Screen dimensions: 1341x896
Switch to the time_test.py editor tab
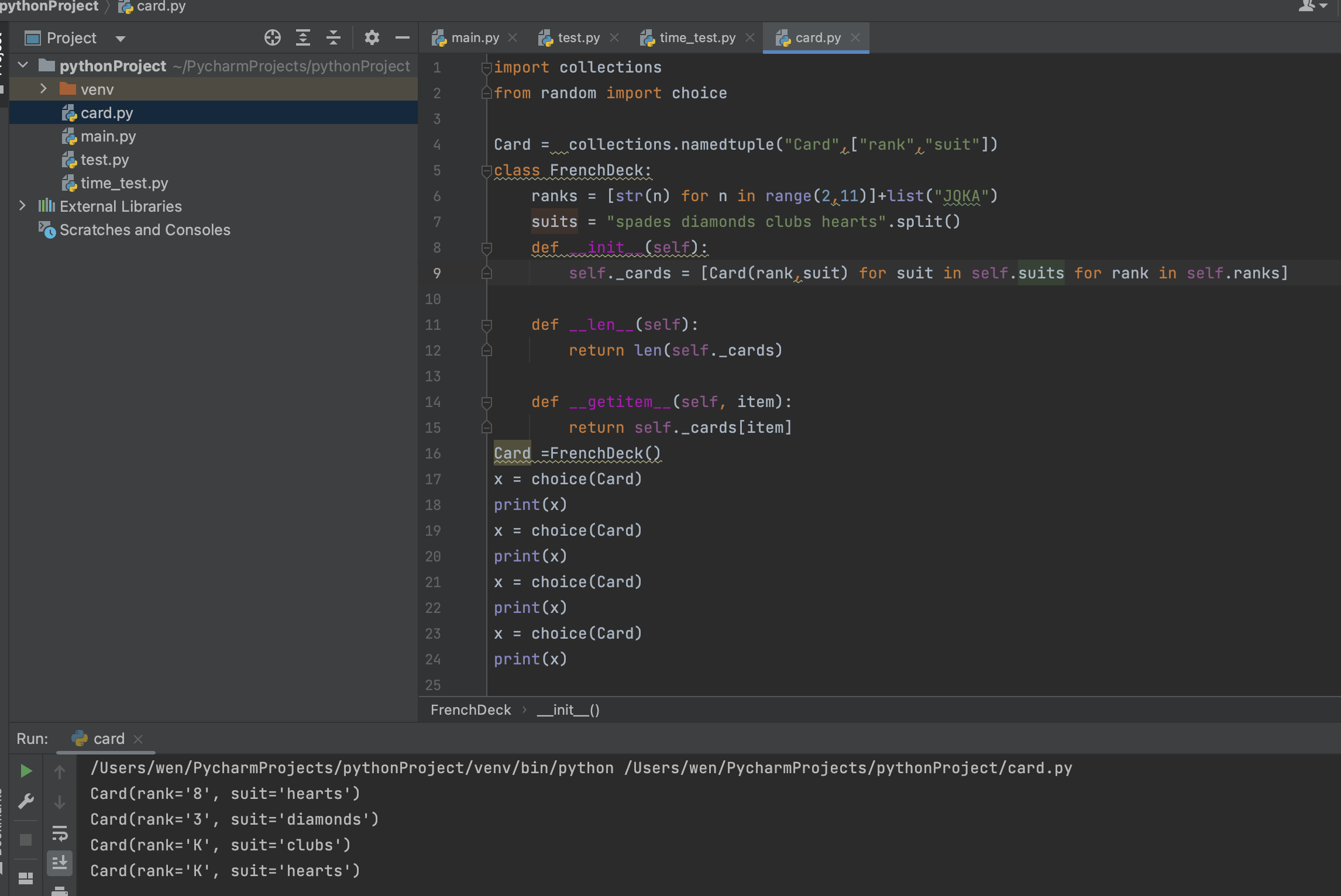(696, 38)
